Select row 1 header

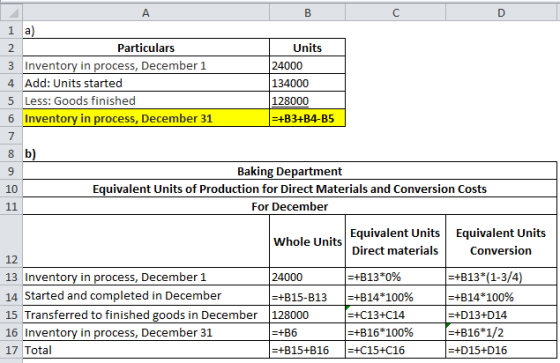[11, 30]
